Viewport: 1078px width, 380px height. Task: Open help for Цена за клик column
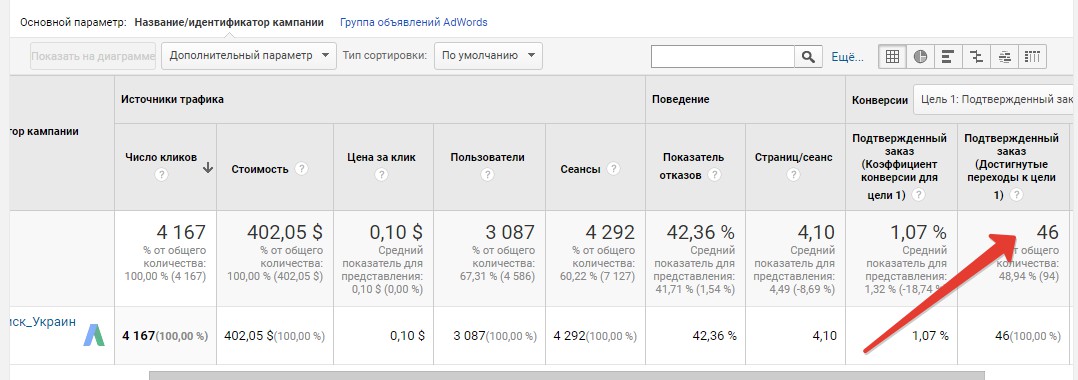(x=382, y=175)
